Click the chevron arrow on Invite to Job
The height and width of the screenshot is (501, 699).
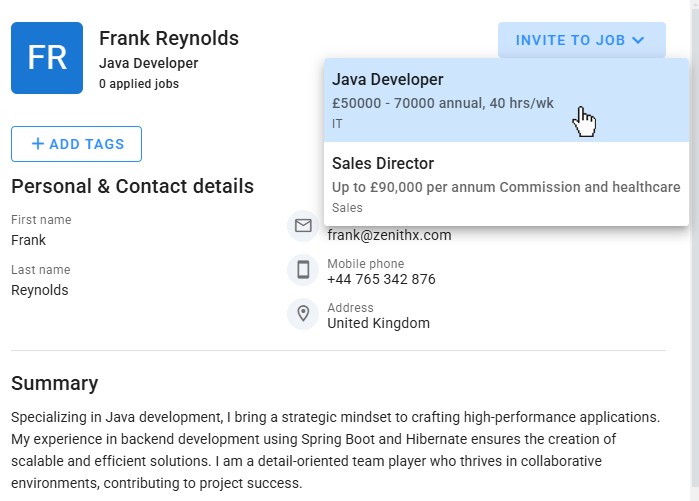pos(638,40)
